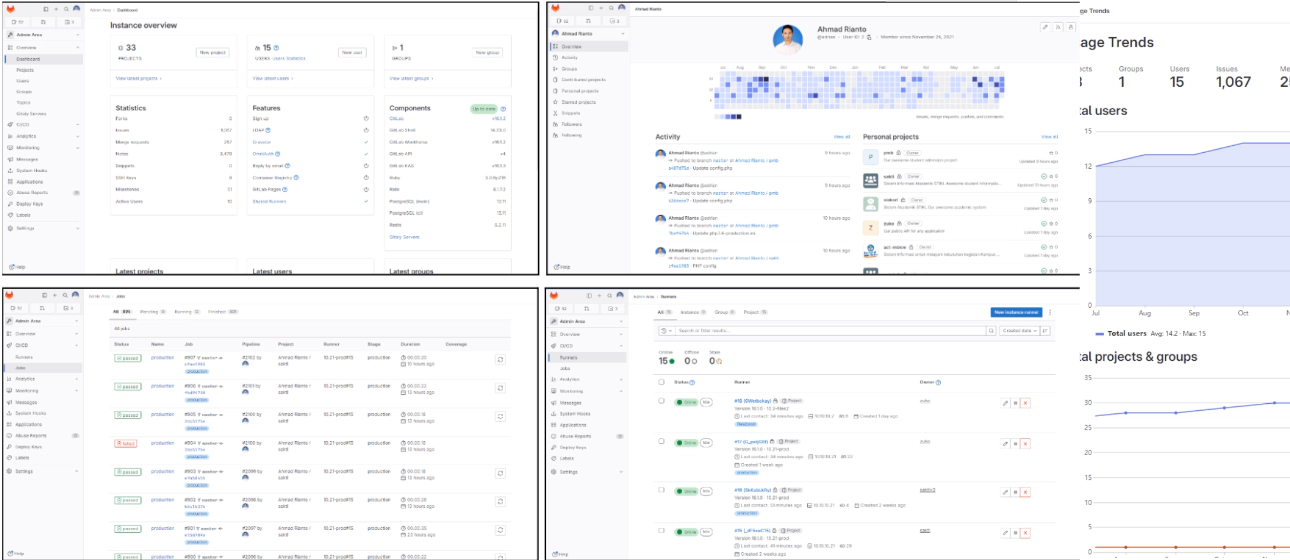Select Pending tab in Jobs window
Image resolution: width=1290 pixels, height=560 pixels.
coord(153,312)
